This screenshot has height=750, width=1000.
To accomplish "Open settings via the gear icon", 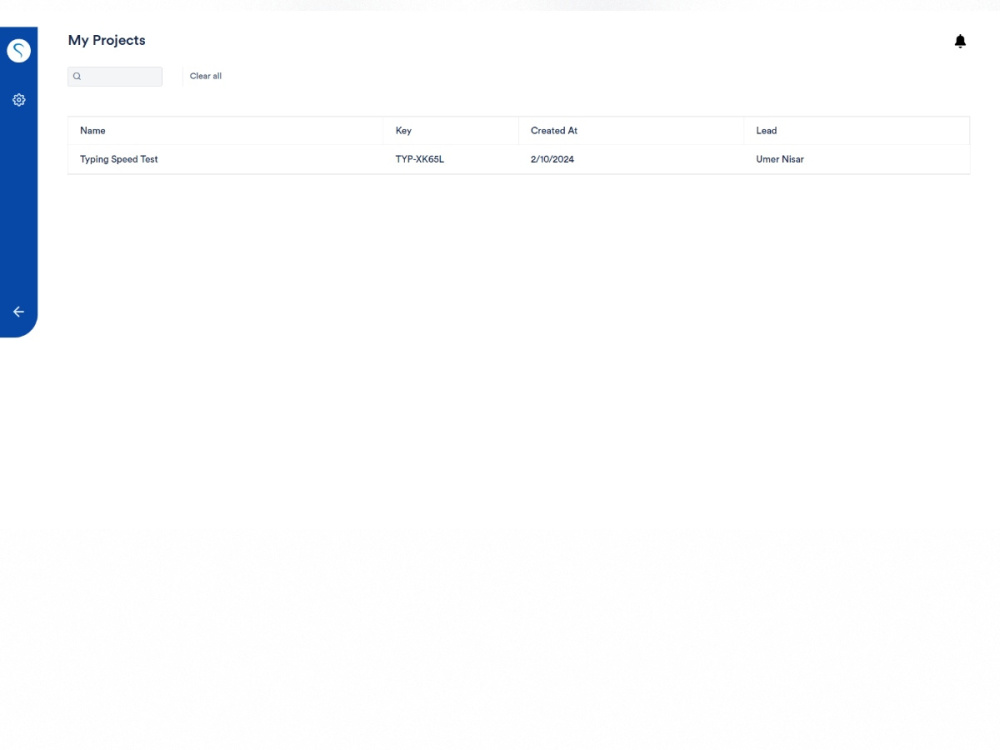I will (18, 100).
